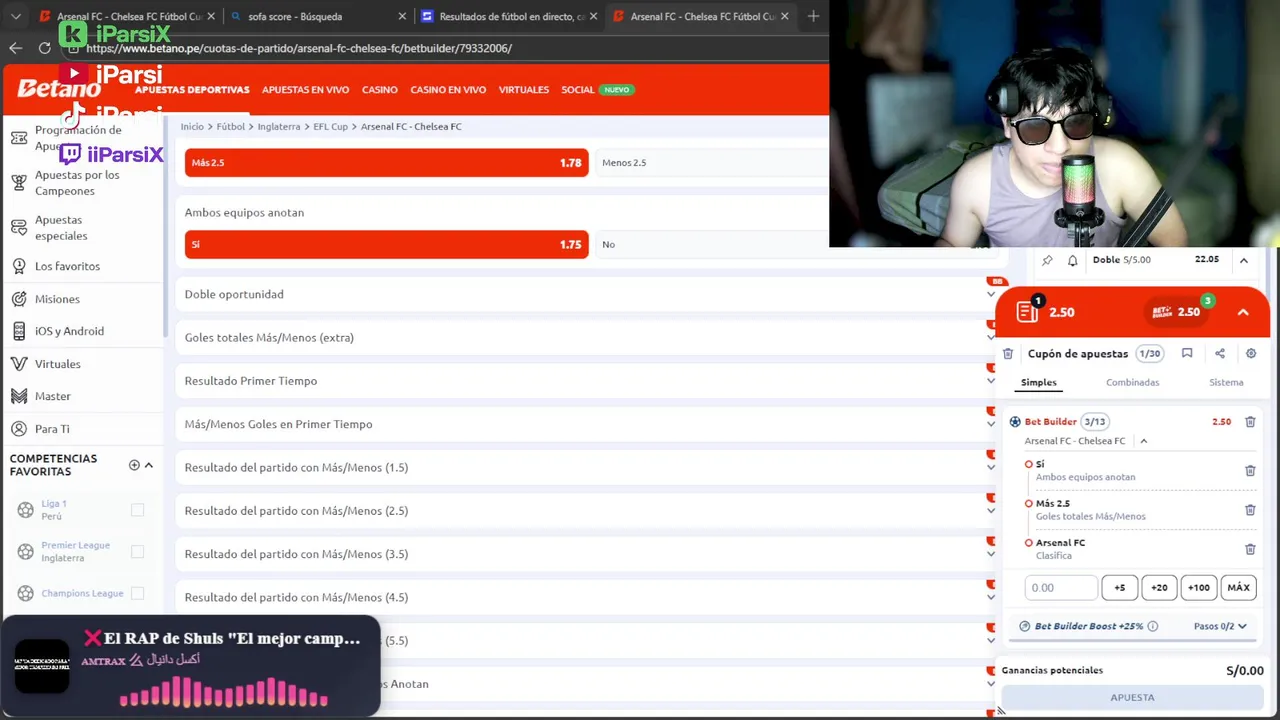This screenshot has height=720, width=1280.
Task: Remove the entire Bet Builder bet
Action: pos(1250,422)
